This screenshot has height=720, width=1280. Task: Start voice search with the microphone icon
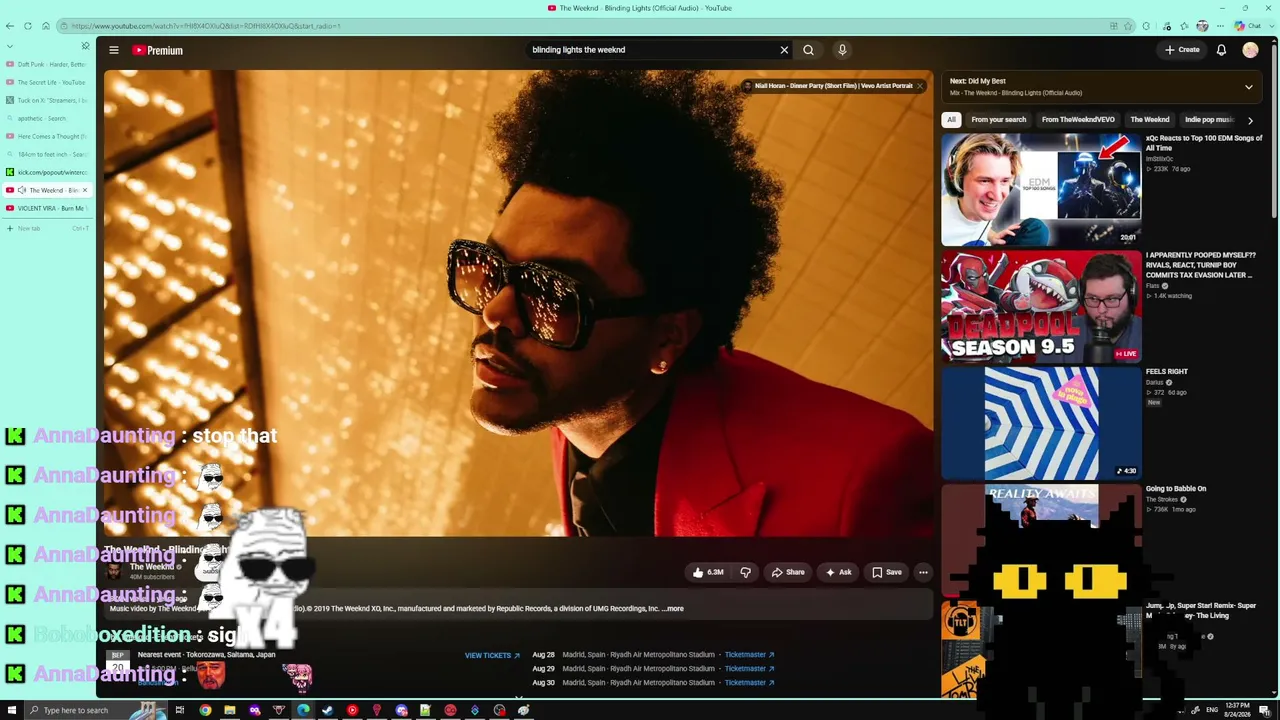[842, 50]
